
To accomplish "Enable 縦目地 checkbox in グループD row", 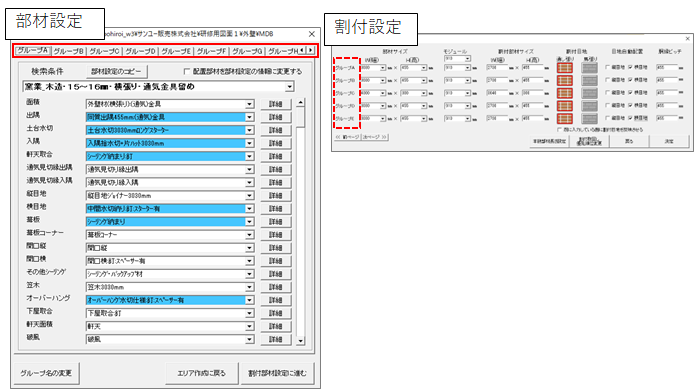I will [607, 106].
